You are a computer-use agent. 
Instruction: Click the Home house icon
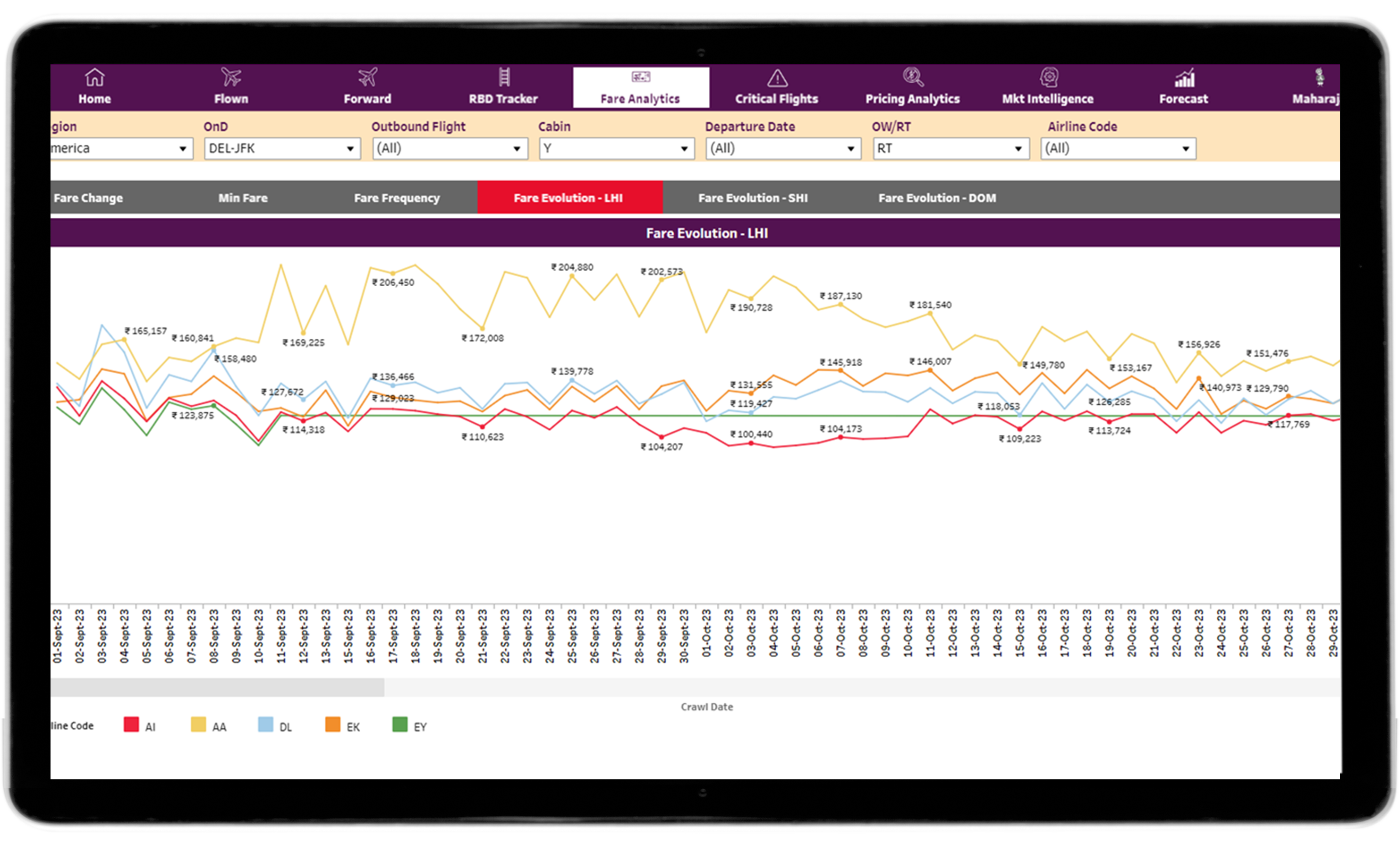[x=94, y=77]
